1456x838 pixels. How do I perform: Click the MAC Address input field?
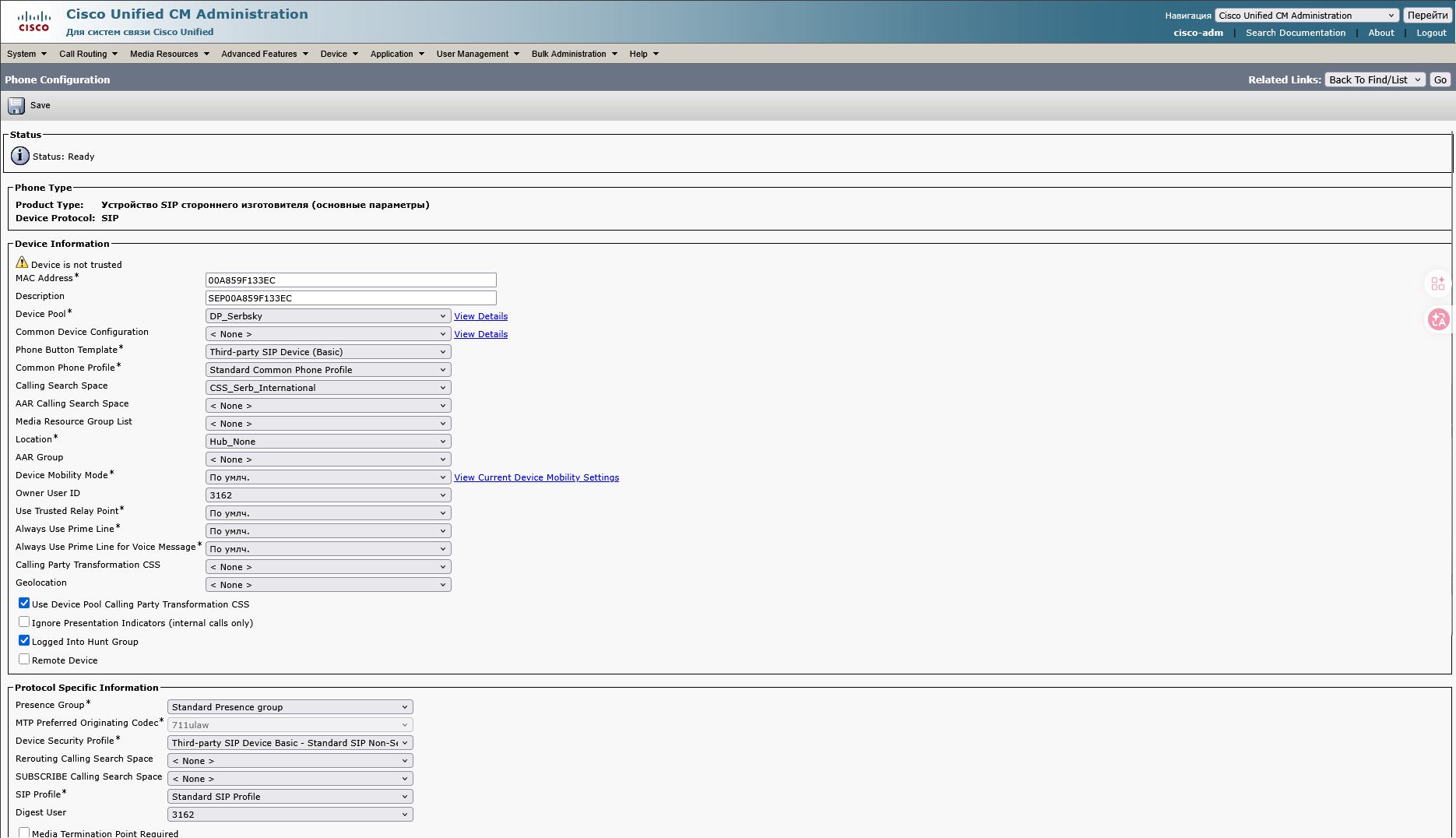click(350, 280)
